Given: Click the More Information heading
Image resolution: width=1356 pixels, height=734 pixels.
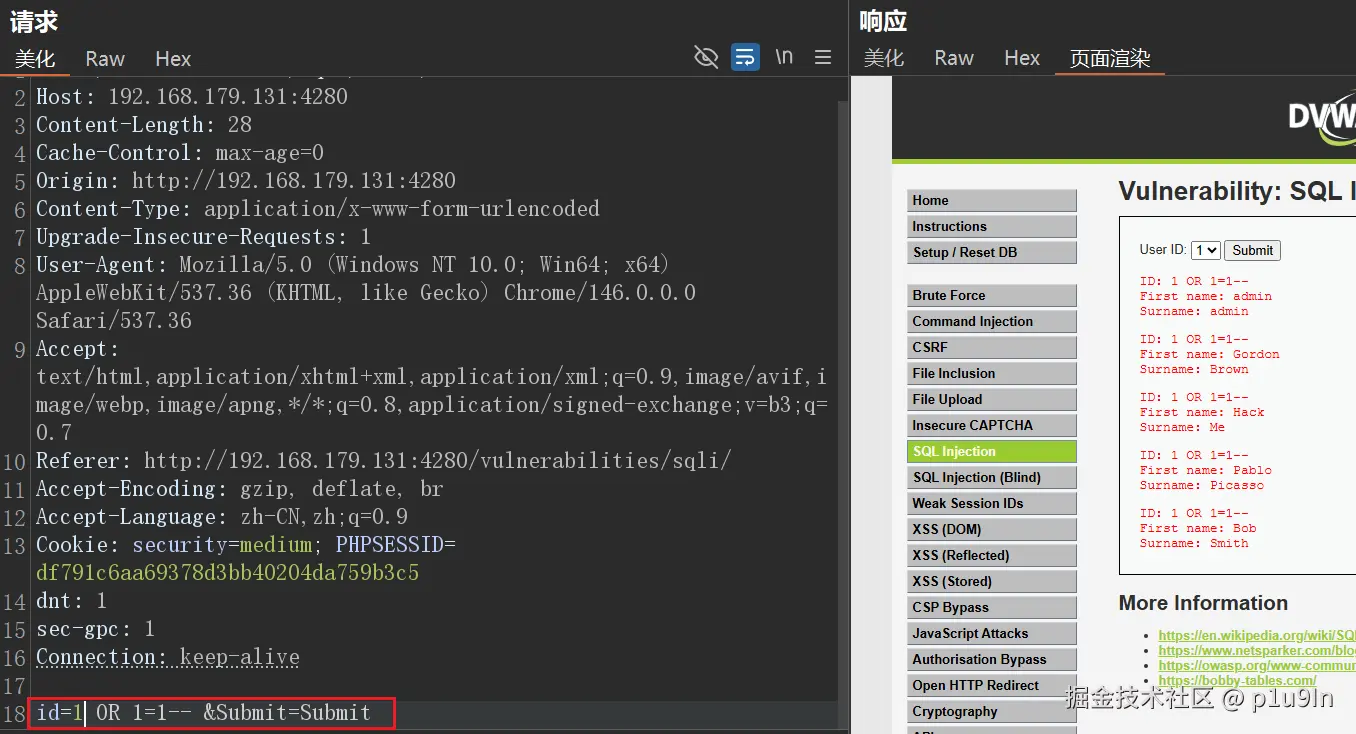Looking at the screenshot, I should (x=1203, y=603).
